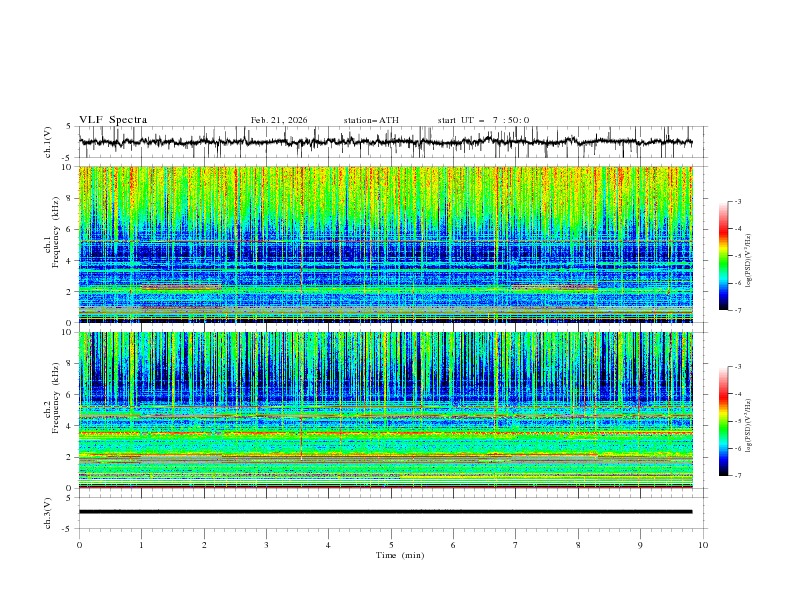The width and height of the screenshot is (792, 612).
Task: Click the ch.1 waveform trace panel
Action: tap(393, 142)
